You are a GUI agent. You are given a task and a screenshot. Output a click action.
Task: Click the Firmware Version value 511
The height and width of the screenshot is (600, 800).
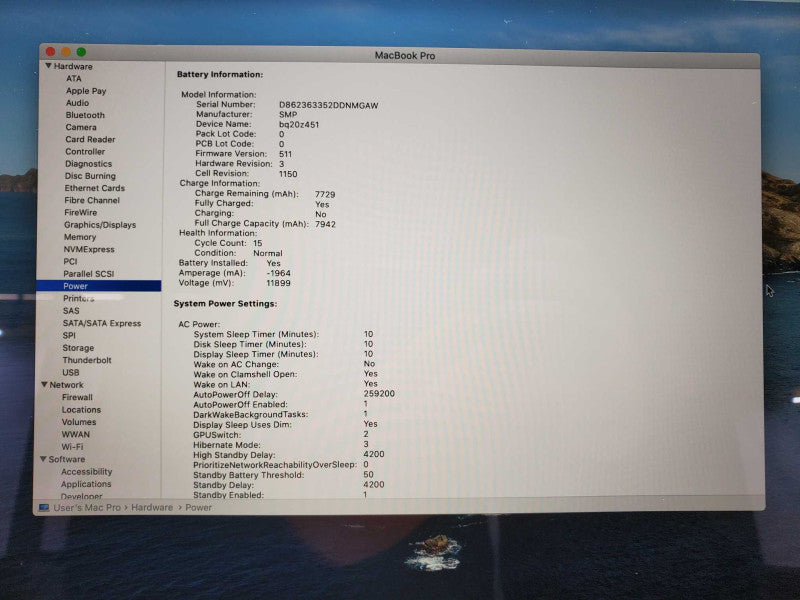[x=285, y=154]
